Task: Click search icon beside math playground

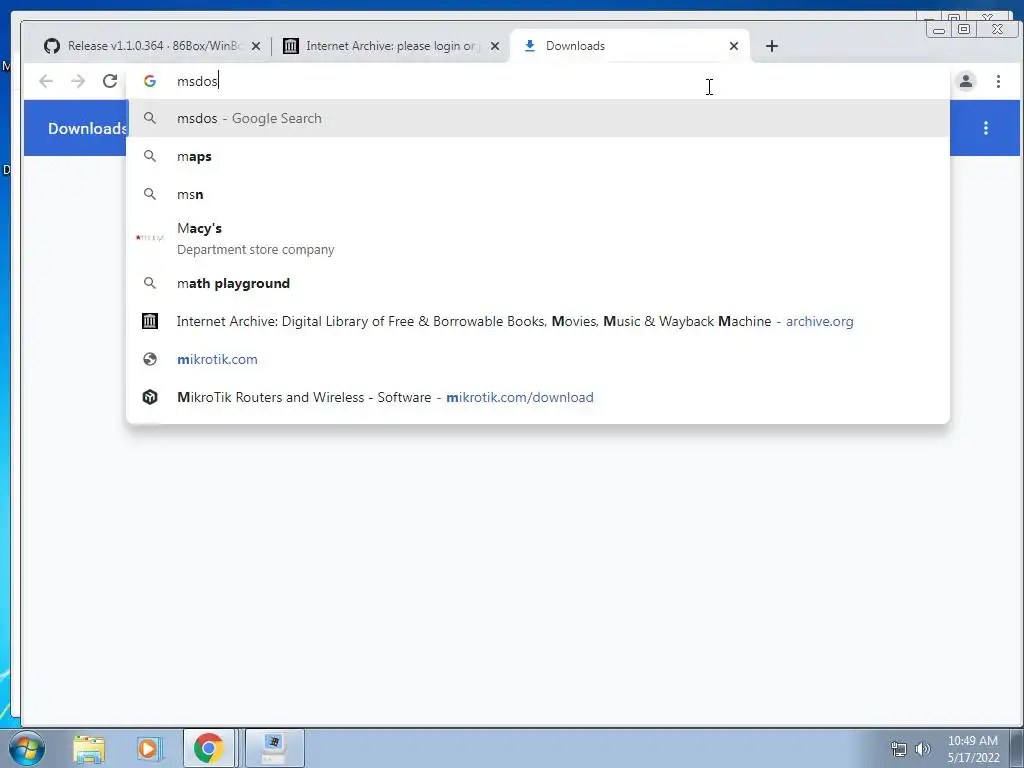Action: (x=150, y=283)
